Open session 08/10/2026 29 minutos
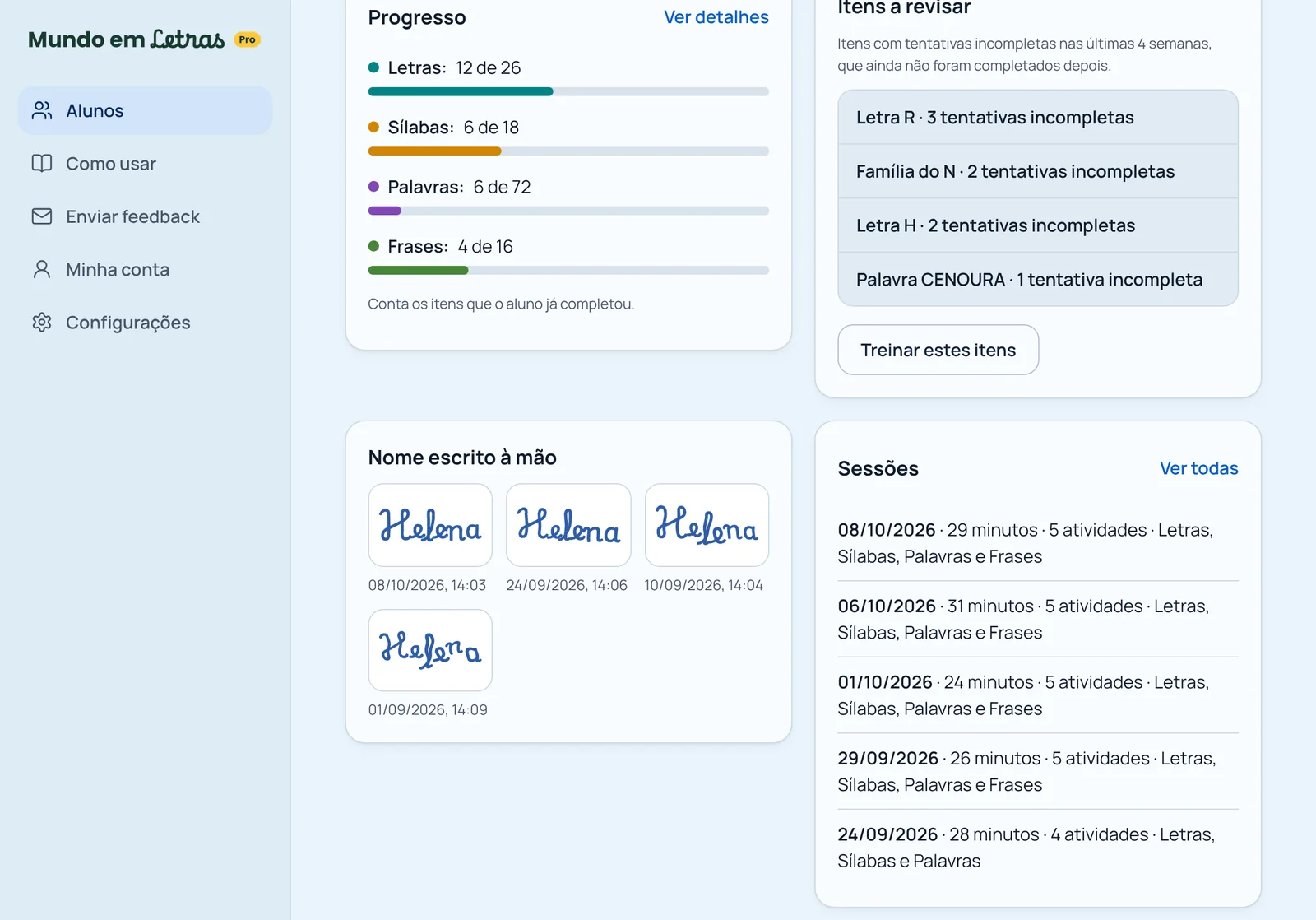This screenshot has width=1316, height=920. [x=1038, y=543]
